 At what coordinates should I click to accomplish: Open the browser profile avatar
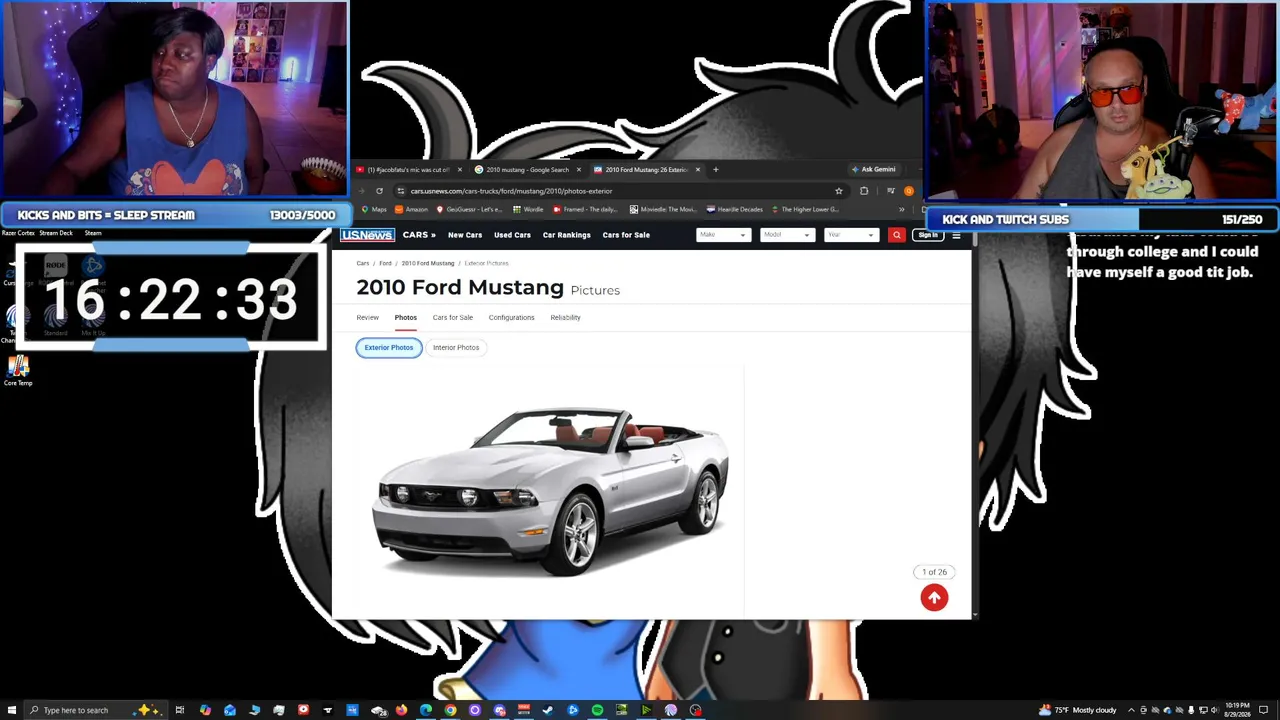point(908,191)
